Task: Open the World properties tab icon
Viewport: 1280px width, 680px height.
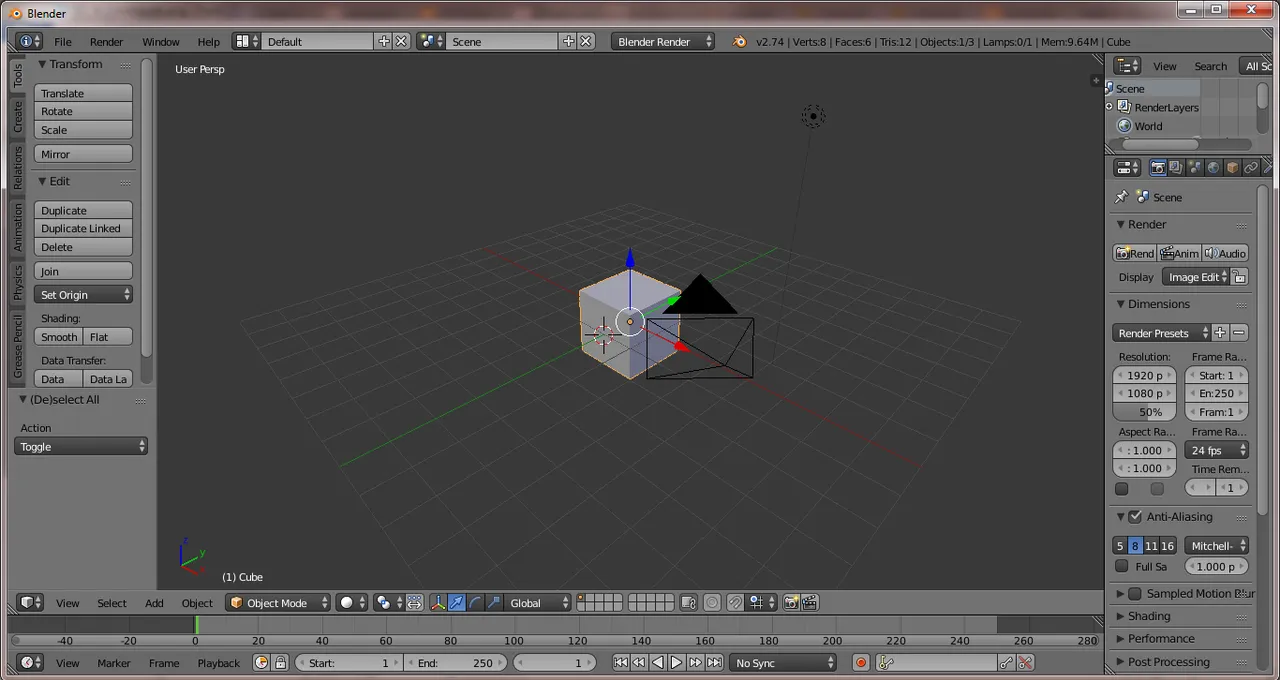Action: pos(1213,168)
